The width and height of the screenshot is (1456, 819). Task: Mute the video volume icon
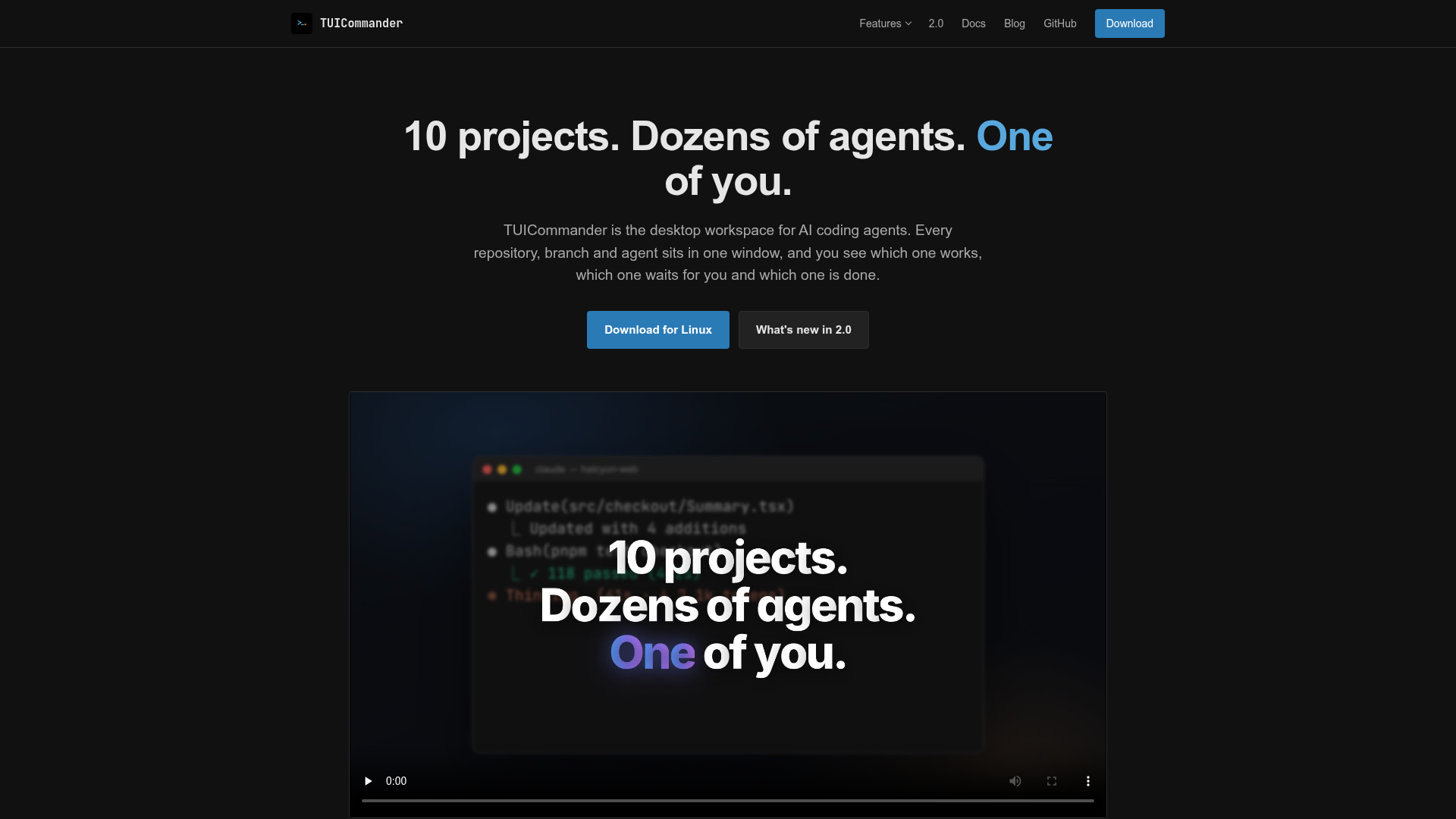[1015, 781]
